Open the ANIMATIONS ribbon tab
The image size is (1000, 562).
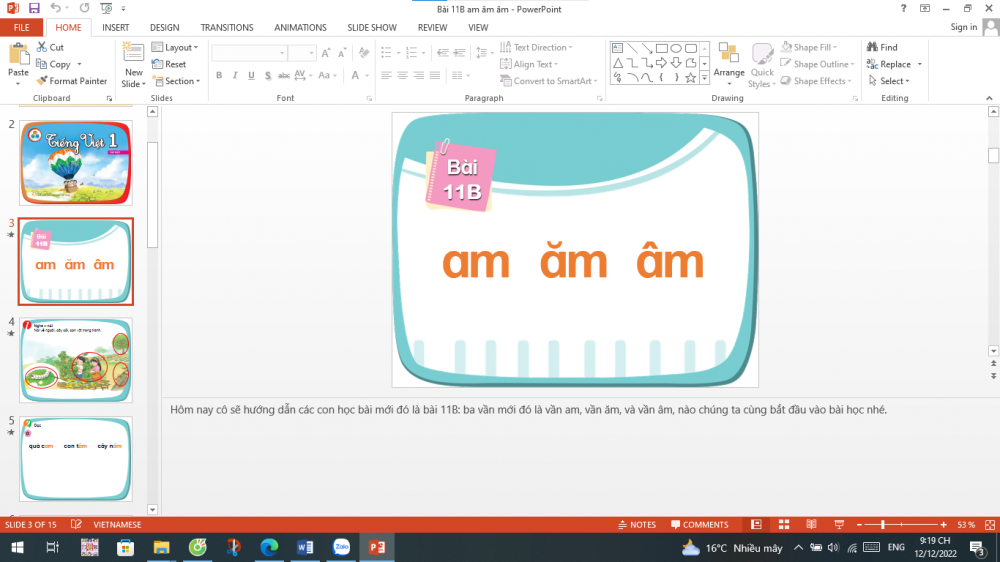pyautogui.click(x=300, y=28)
